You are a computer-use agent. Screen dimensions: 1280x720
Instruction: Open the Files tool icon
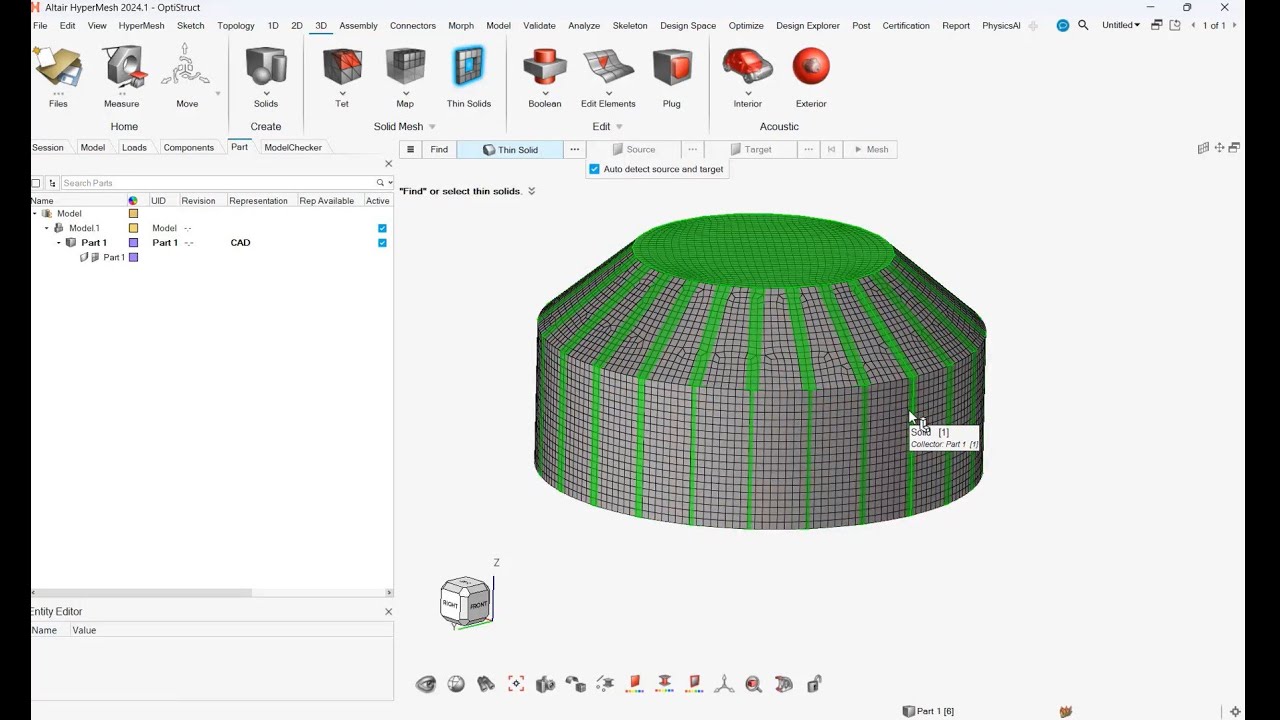pyautogui.click(x=58, y=68)
